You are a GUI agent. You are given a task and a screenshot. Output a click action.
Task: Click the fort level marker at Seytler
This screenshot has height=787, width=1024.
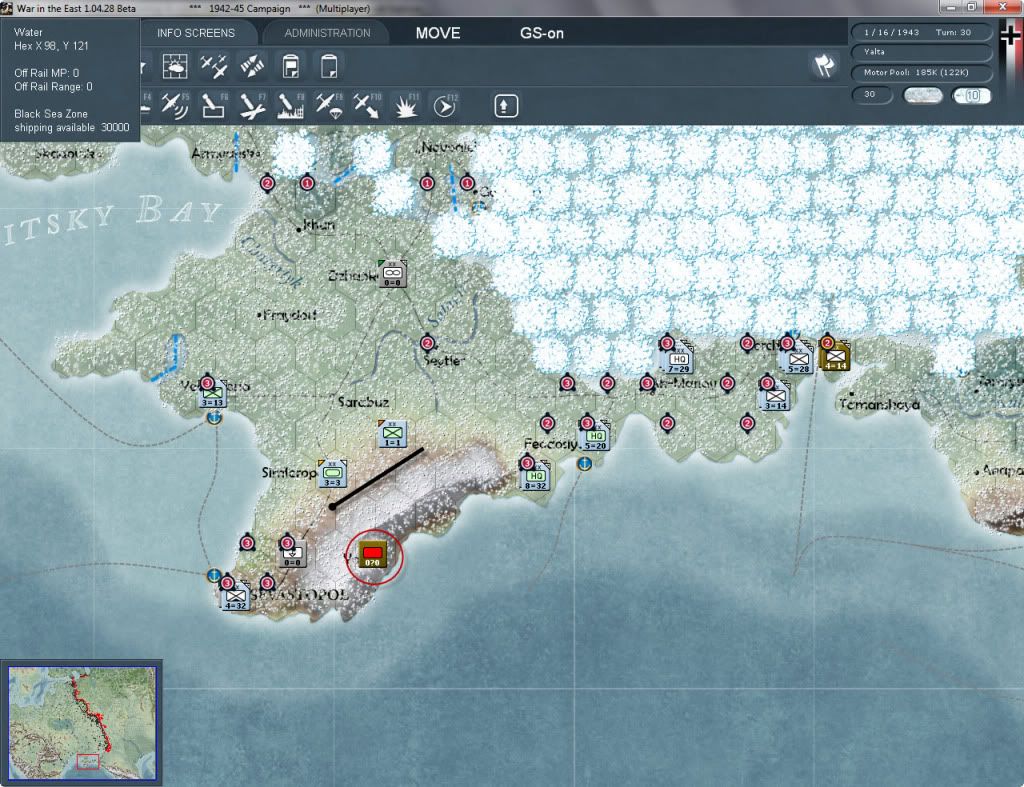(427, 343)
